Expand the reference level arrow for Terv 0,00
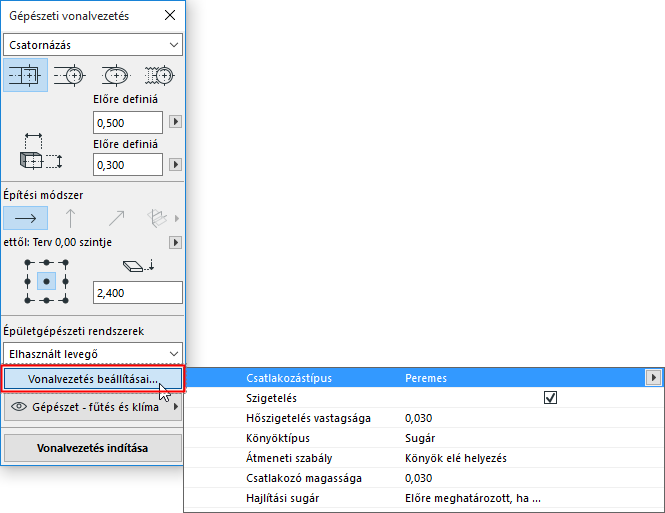Image resolution: width=665 pixels, height=513 pixels. point(175,243)
